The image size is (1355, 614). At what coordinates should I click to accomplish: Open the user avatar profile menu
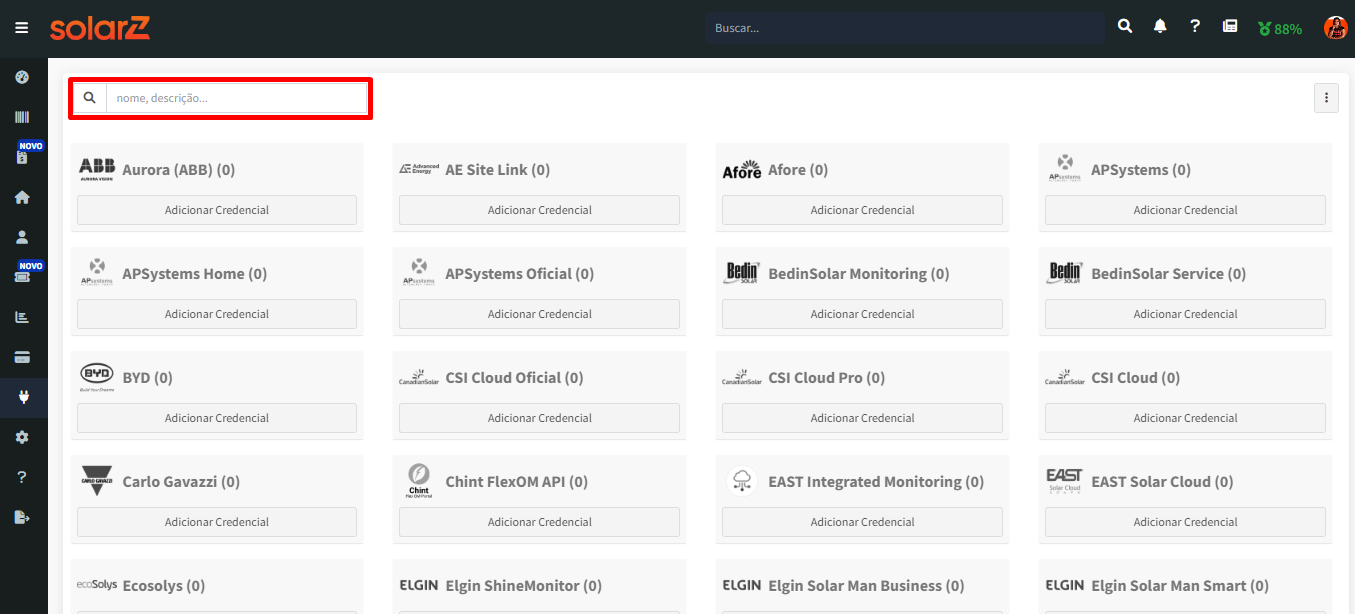pos(1335,28)
